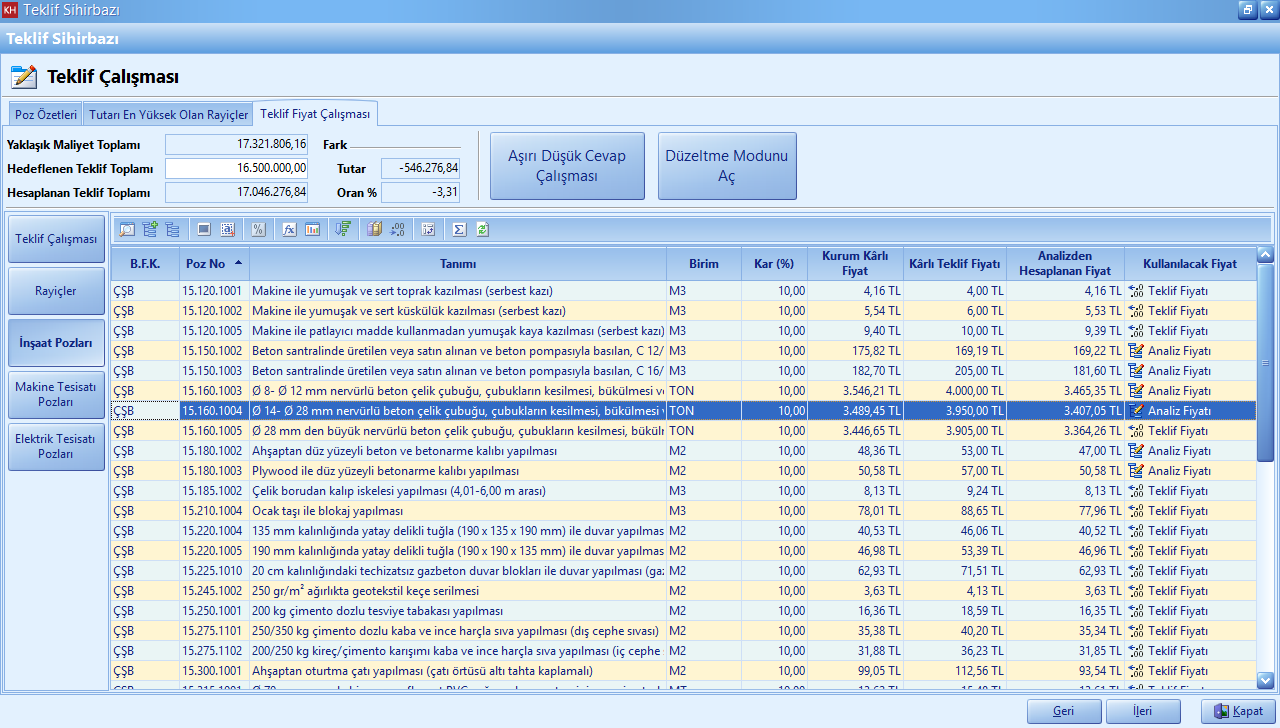This screenshot has width=1280, height=728.
Task: Click the decimal places icon
Action: coord(397,229)
